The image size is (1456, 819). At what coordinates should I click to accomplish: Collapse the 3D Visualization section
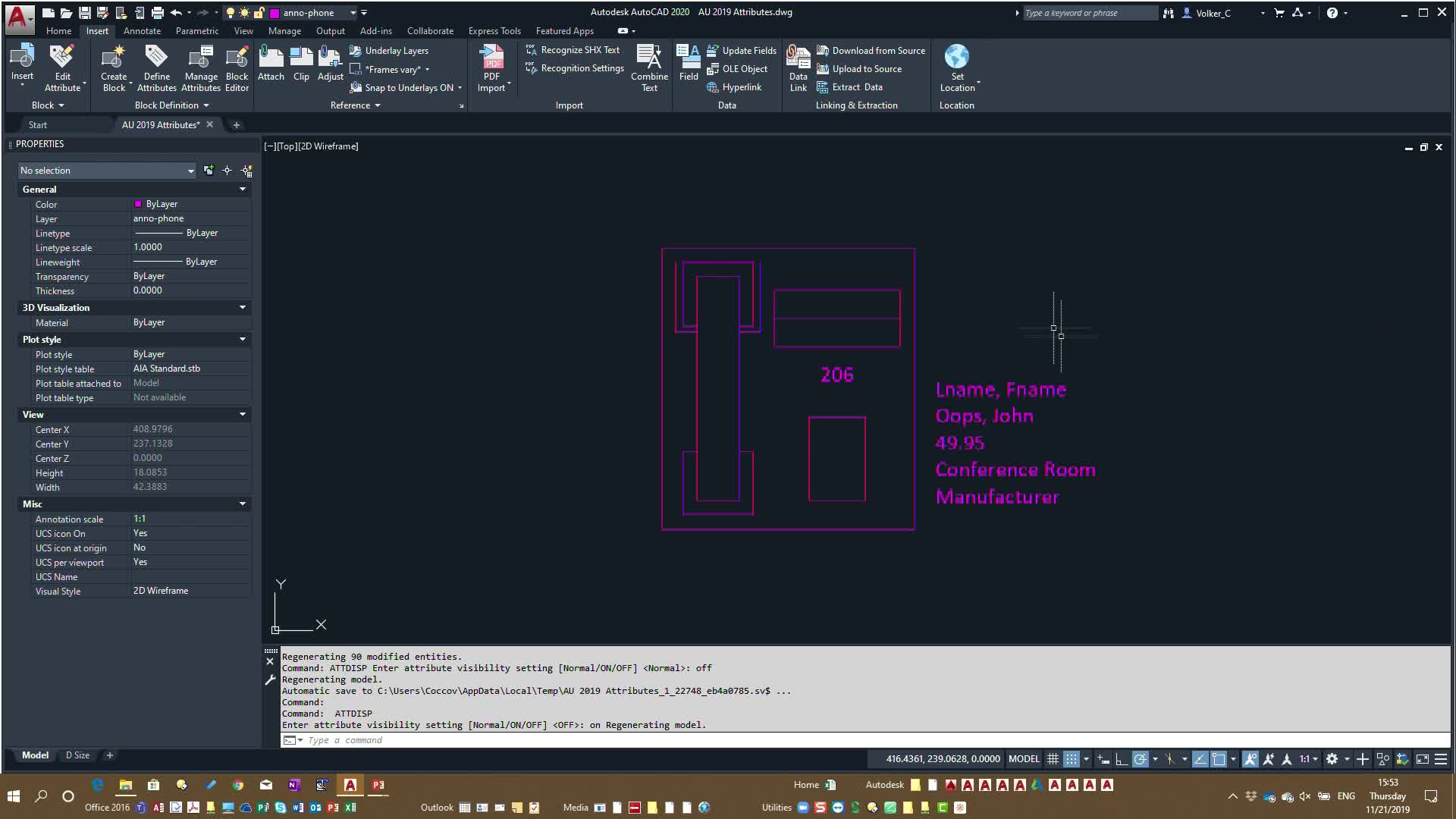(x=243, y=308)
